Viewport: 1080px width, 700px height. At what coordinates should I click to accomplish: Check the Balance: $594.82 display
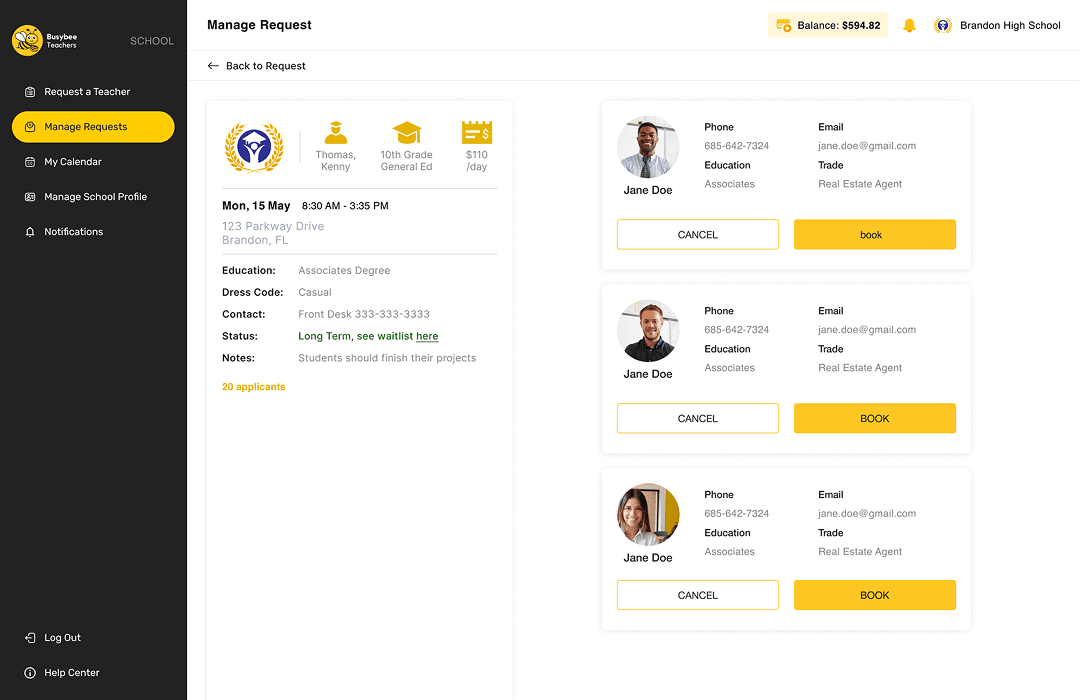[x=827, y=24]
